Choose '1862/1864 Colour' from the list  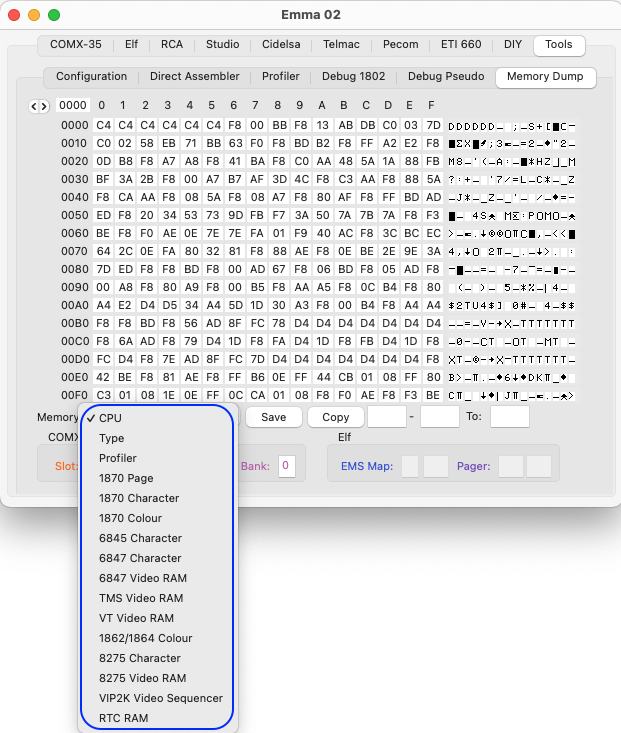(x=145, y=638)
